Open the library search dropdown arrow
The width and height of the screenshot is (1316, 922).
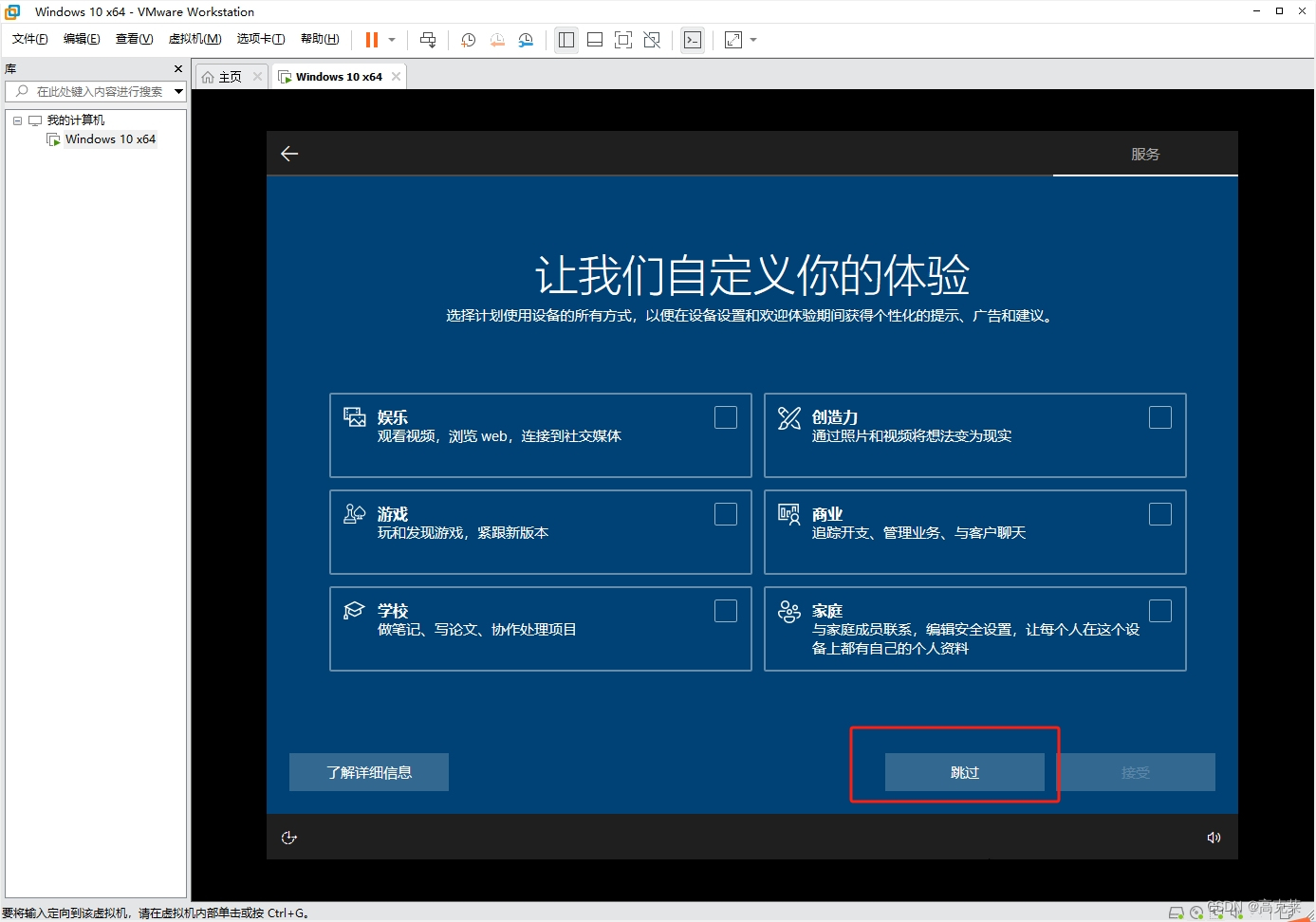click(x=178, y=91)
